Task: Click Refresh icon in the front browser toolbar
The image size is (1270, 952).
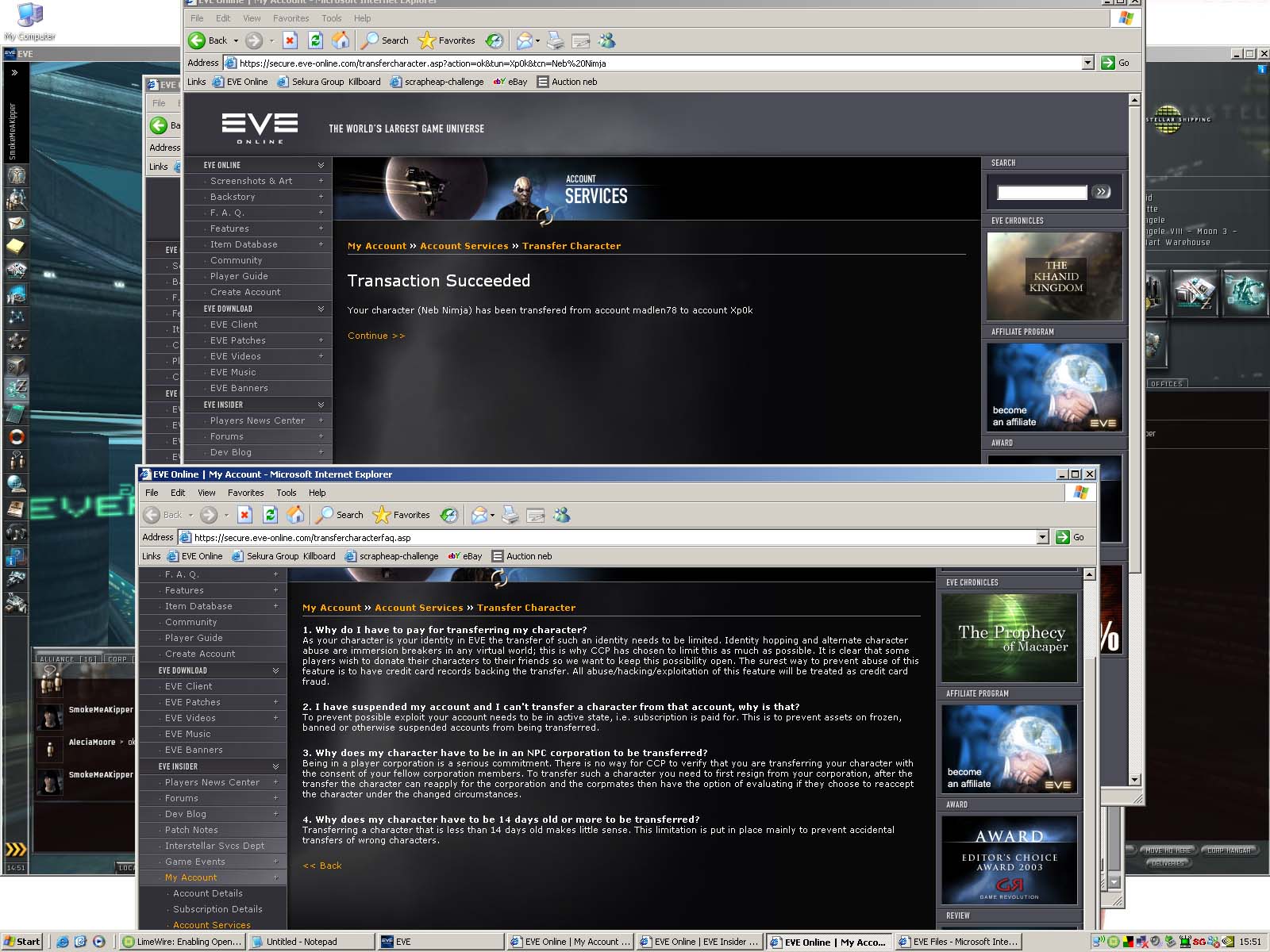Action: pos(270,515)
